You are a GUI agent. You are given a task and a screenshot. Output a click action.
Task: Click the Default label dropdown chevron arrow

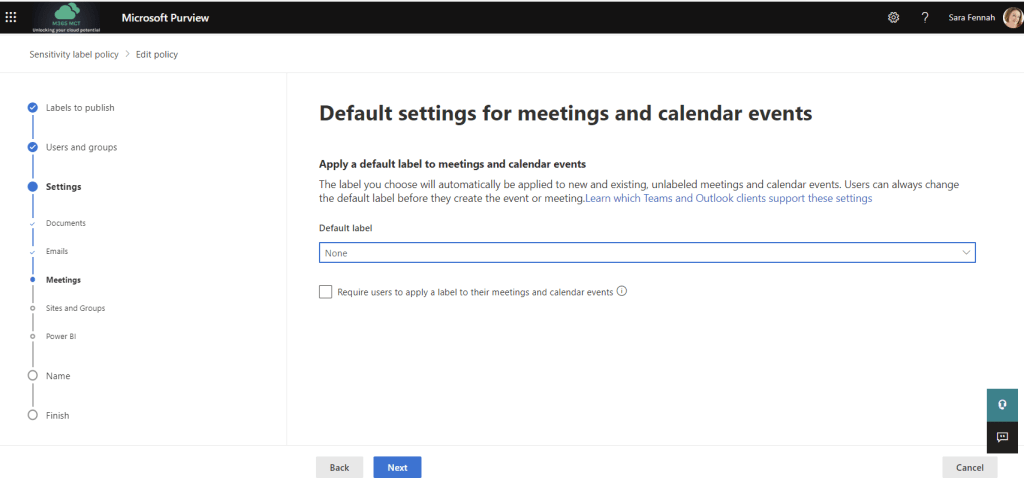[966, 253]
